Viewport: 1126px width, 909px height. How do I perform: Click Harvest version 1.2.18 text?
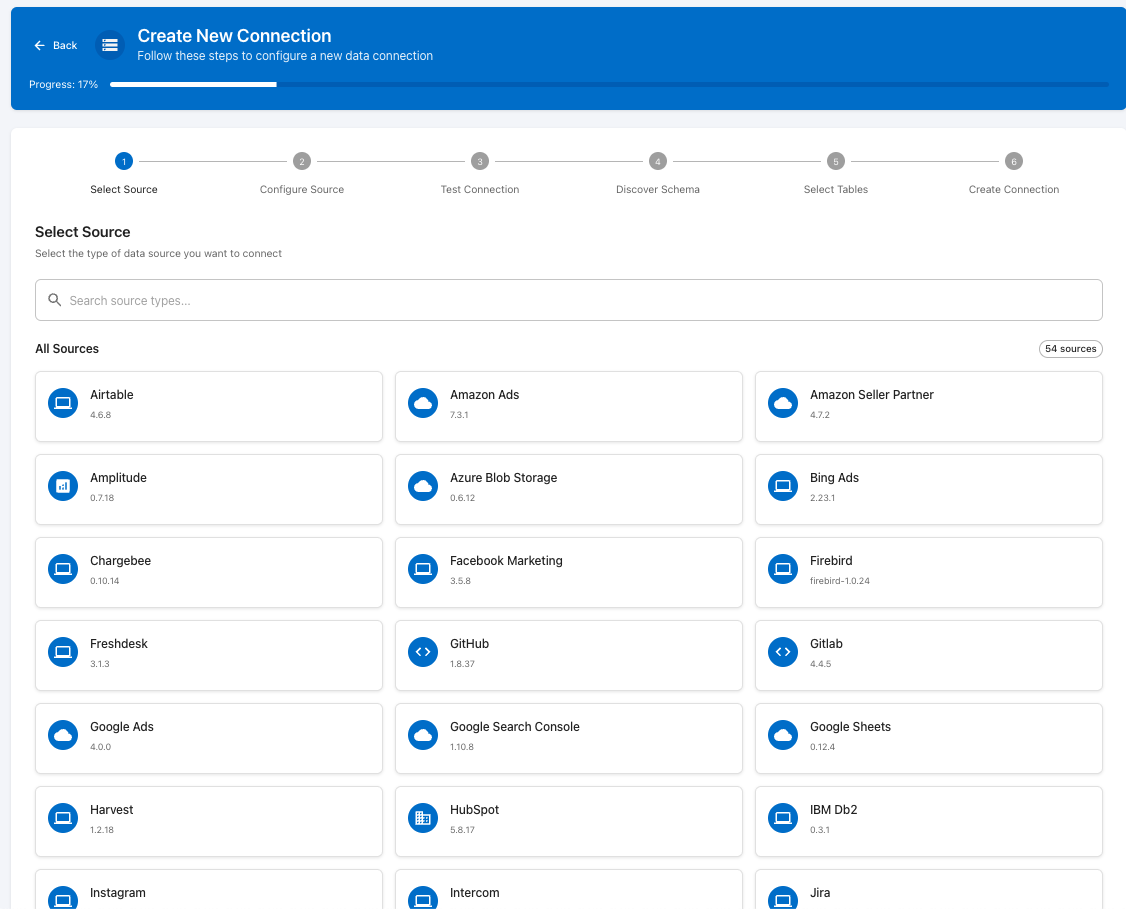point(102,830)
